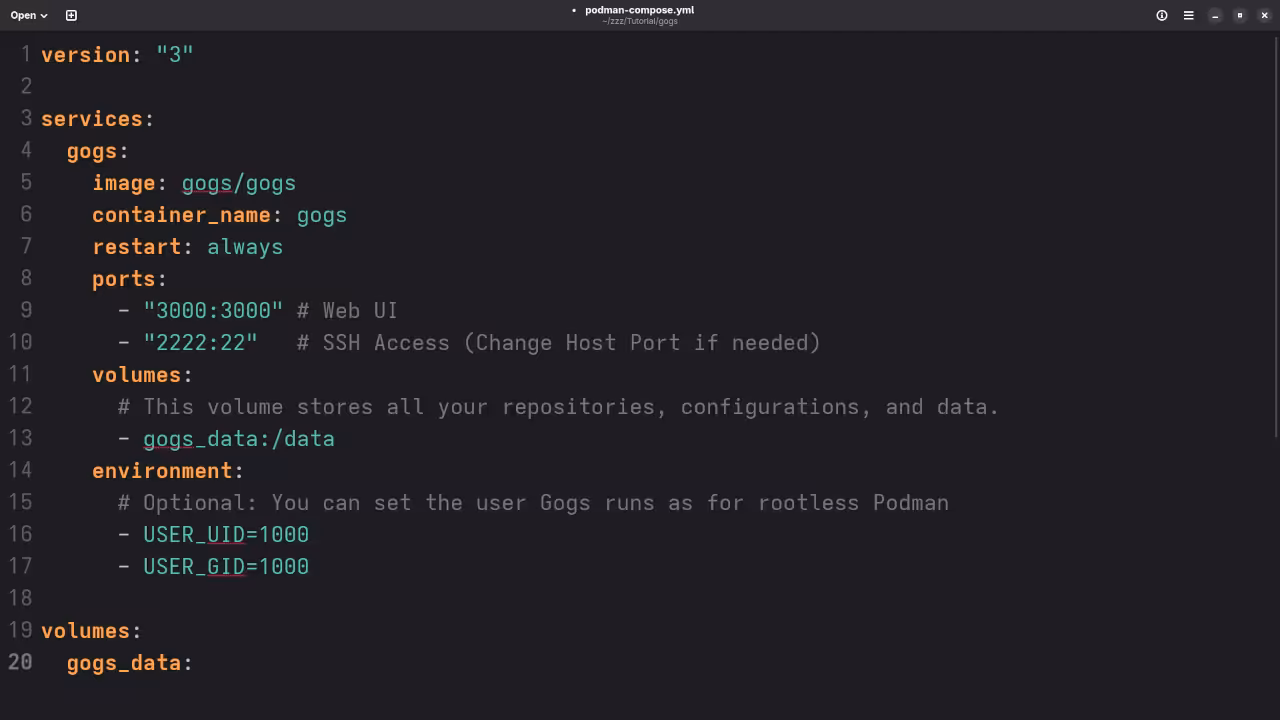The image size is (1280, 720).
Task: Select the word always on the restart line
Action: point(245,247)
